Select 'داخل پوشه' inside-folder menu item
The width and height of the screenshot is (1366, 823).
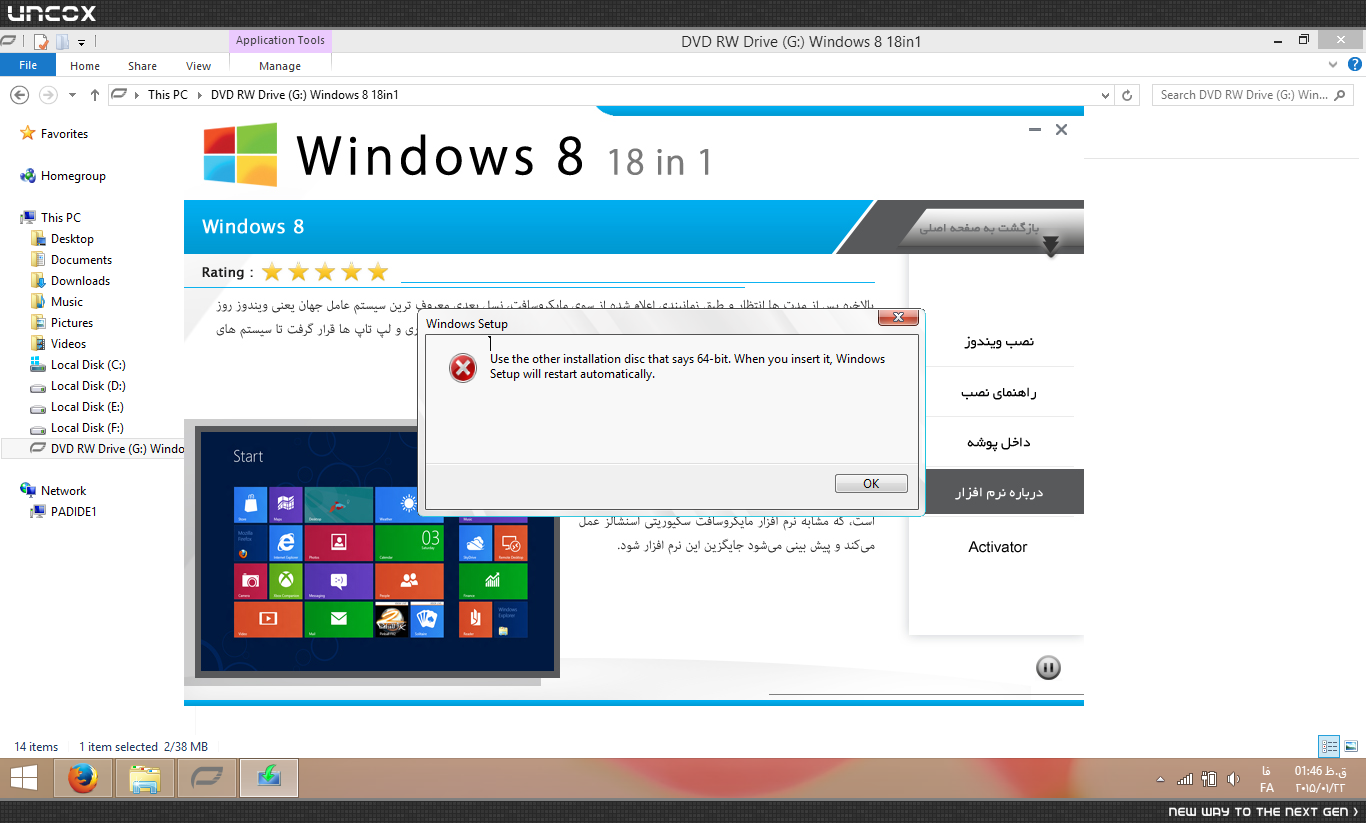(1000, 443)
